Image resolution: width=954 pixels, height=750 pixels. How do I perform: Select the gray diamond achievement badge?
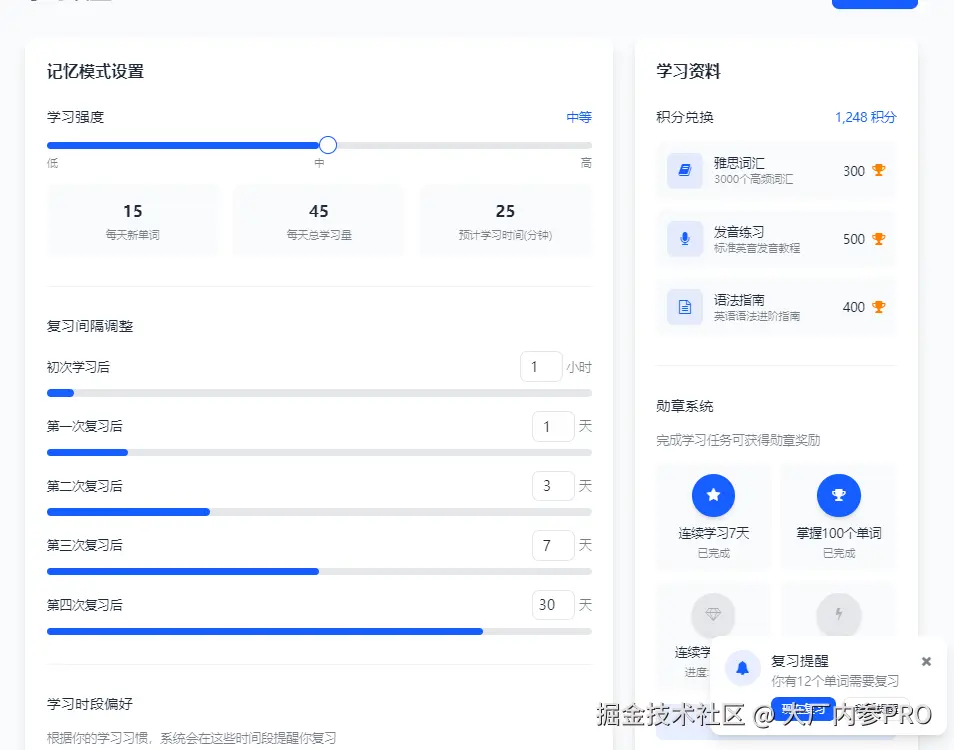click(713, 615)
